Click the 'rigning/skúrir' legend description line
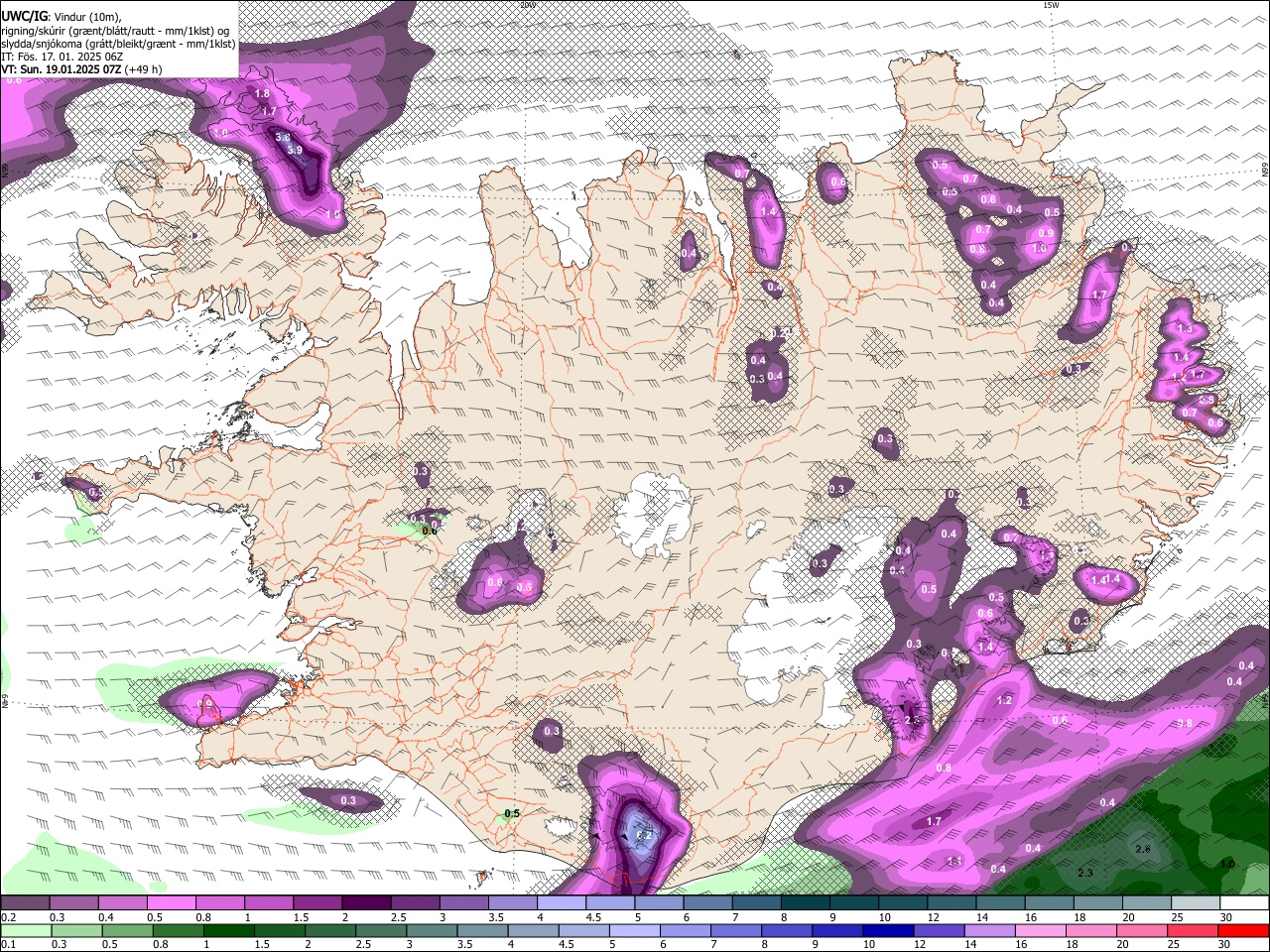Viewport: 1270px width, 952px height. 115,31
